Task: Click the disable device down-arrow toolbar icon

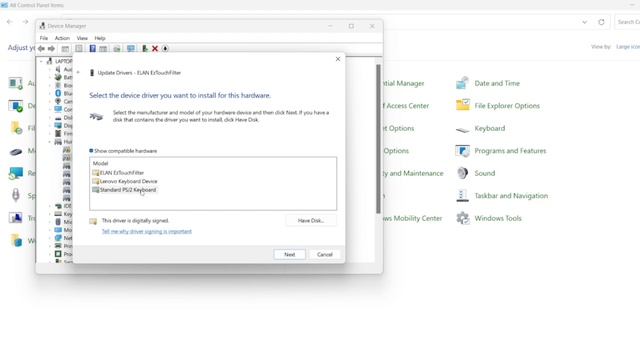Action: click(165, 49)
